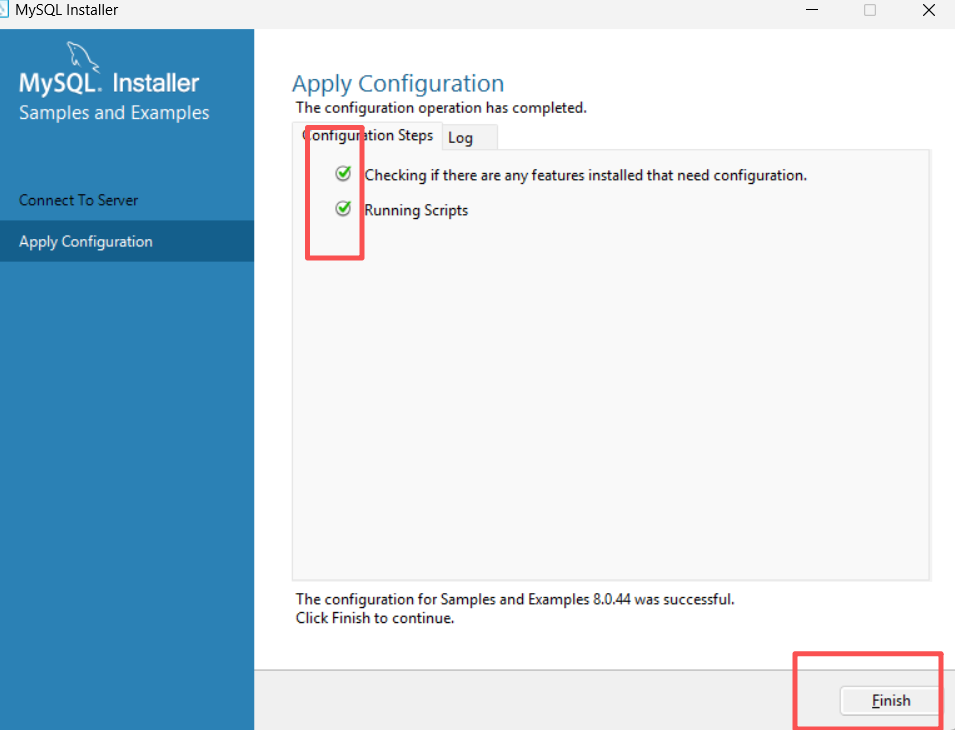
Task: Close the MySQL Installer window
Action: 929,10
